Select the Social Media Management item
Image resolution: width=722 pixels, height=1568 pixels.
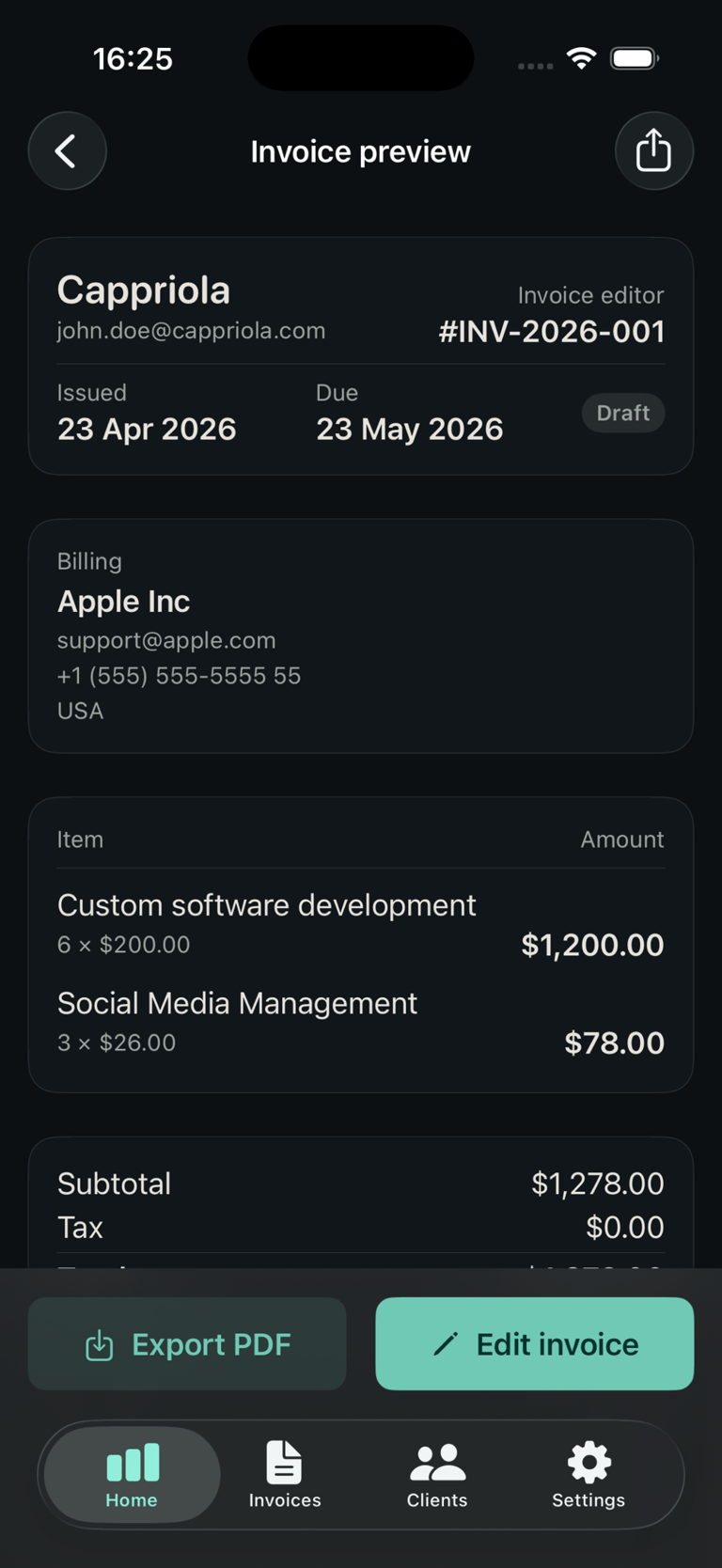coord(237,1004)
